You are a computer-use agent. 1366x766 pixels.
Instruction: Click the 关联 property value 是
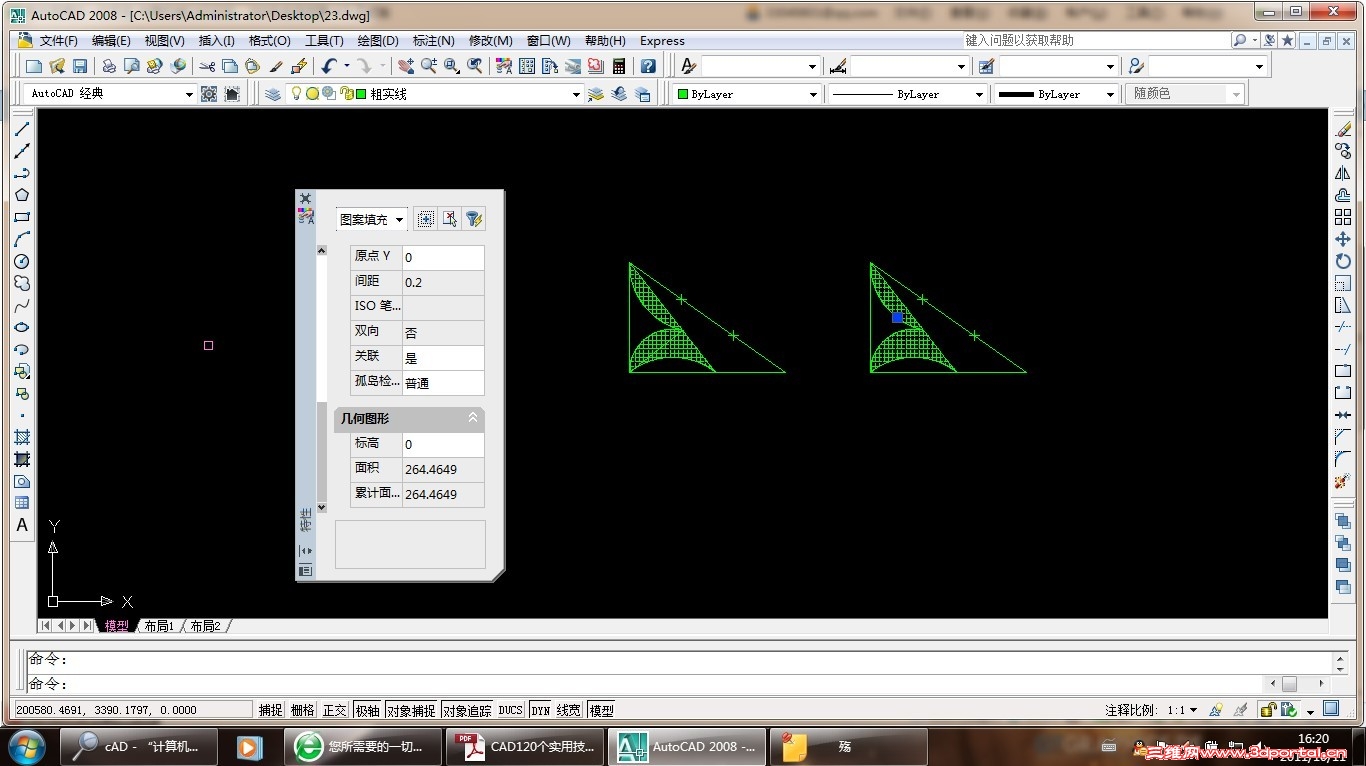click(x=443, y=358)
